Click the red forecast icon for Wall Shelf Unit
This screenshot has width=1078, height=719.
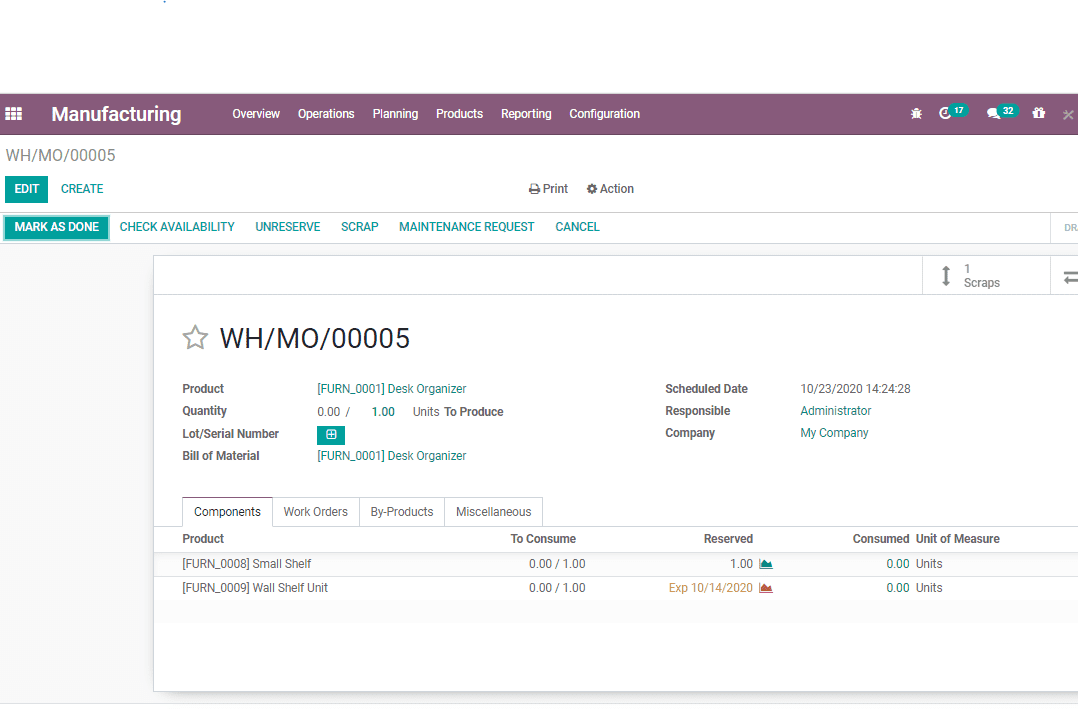click(x=765, y=588)
